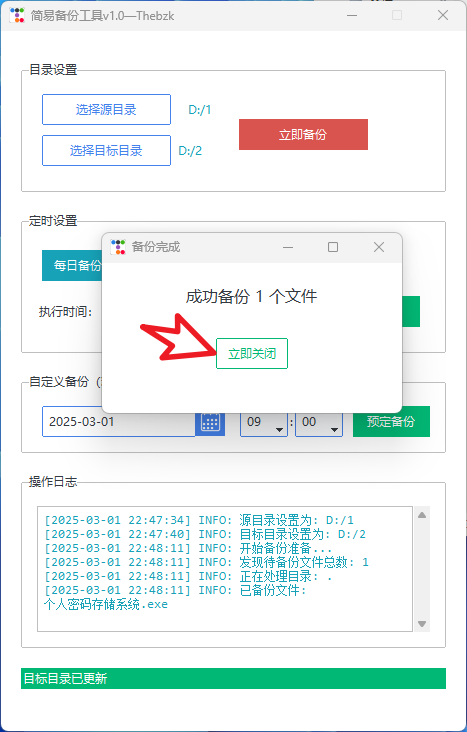
Task: Click log line 目标目录设置为: D:/2
Action: tap(205, 534)
